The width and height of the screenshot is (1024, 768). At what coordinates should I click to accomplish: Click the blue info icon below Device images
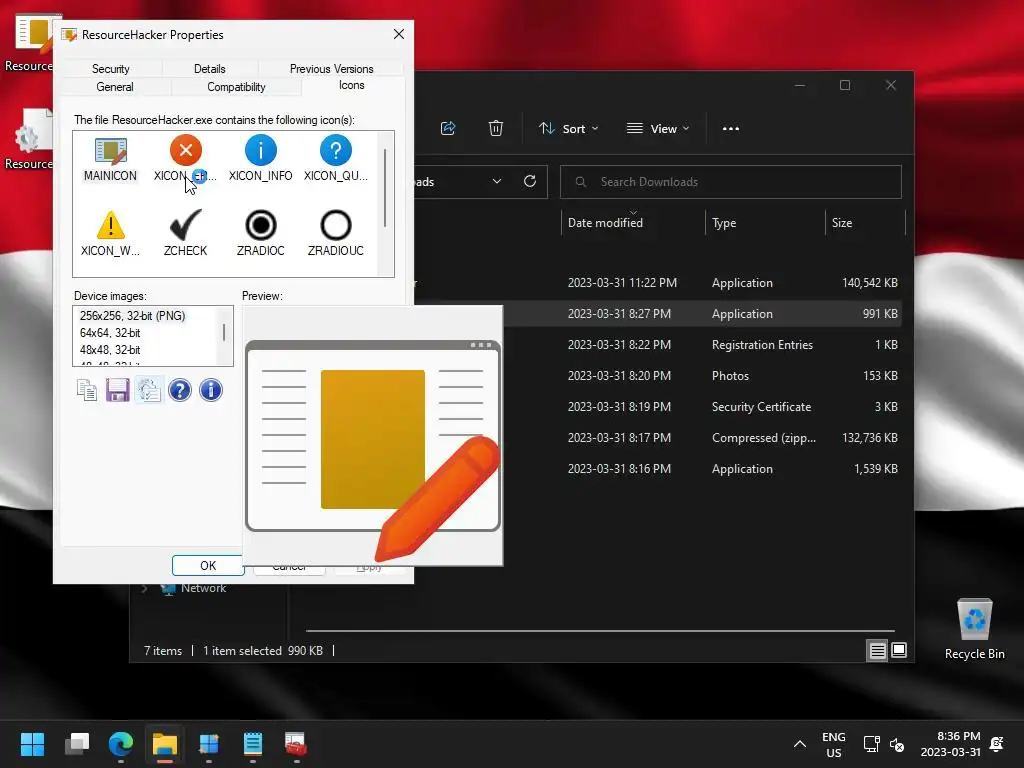[211, 391]
